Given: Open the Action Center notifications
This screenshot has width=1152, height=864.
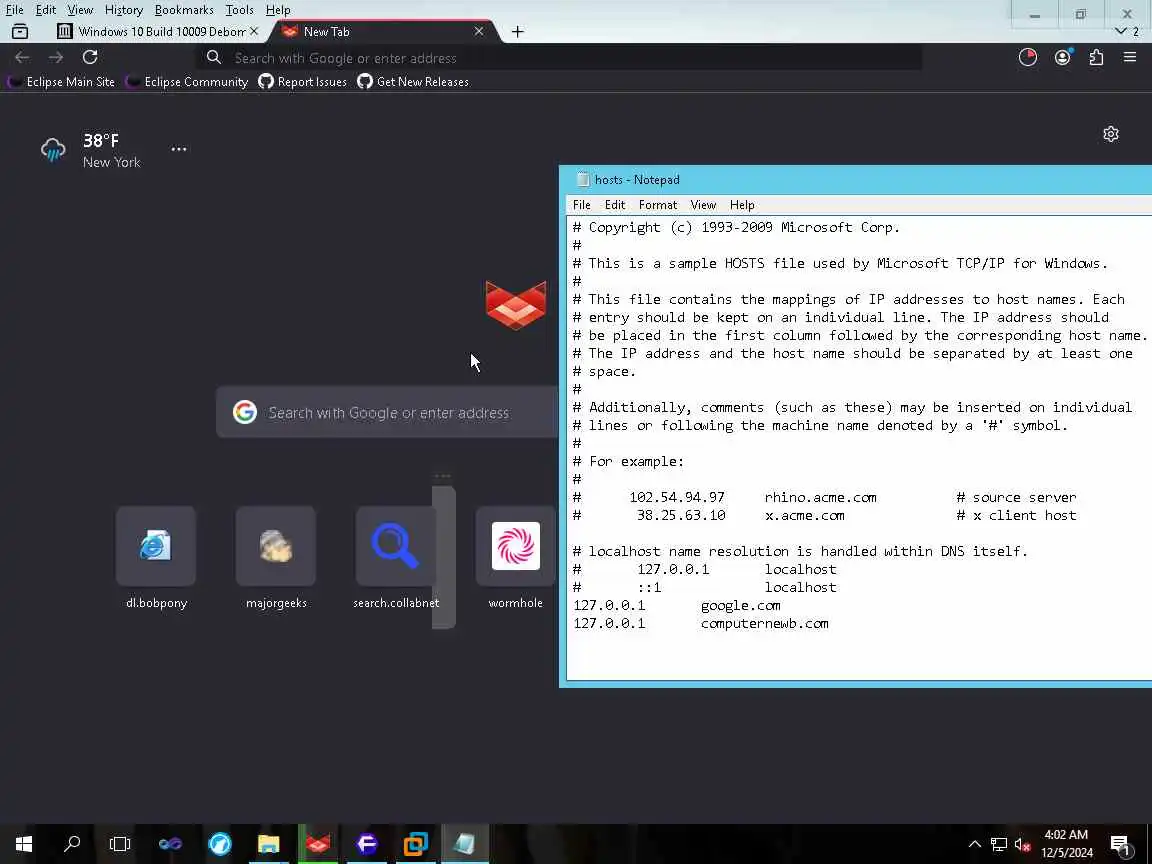Looking at the screenshot, I should pyautogui.click(x=1120, y=844).
